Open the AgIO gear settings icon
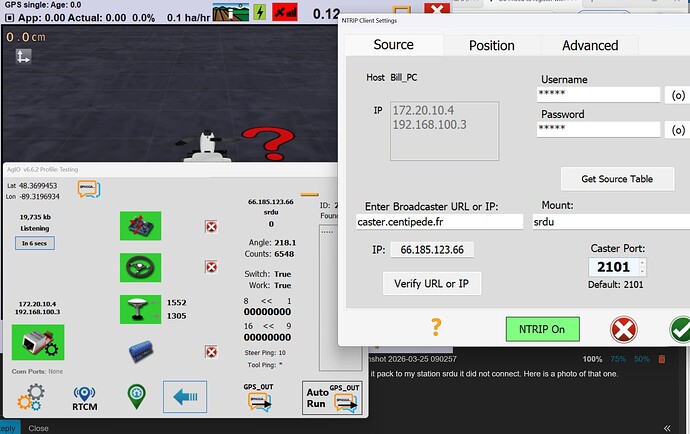690x434 pixels. pos(31,397)
